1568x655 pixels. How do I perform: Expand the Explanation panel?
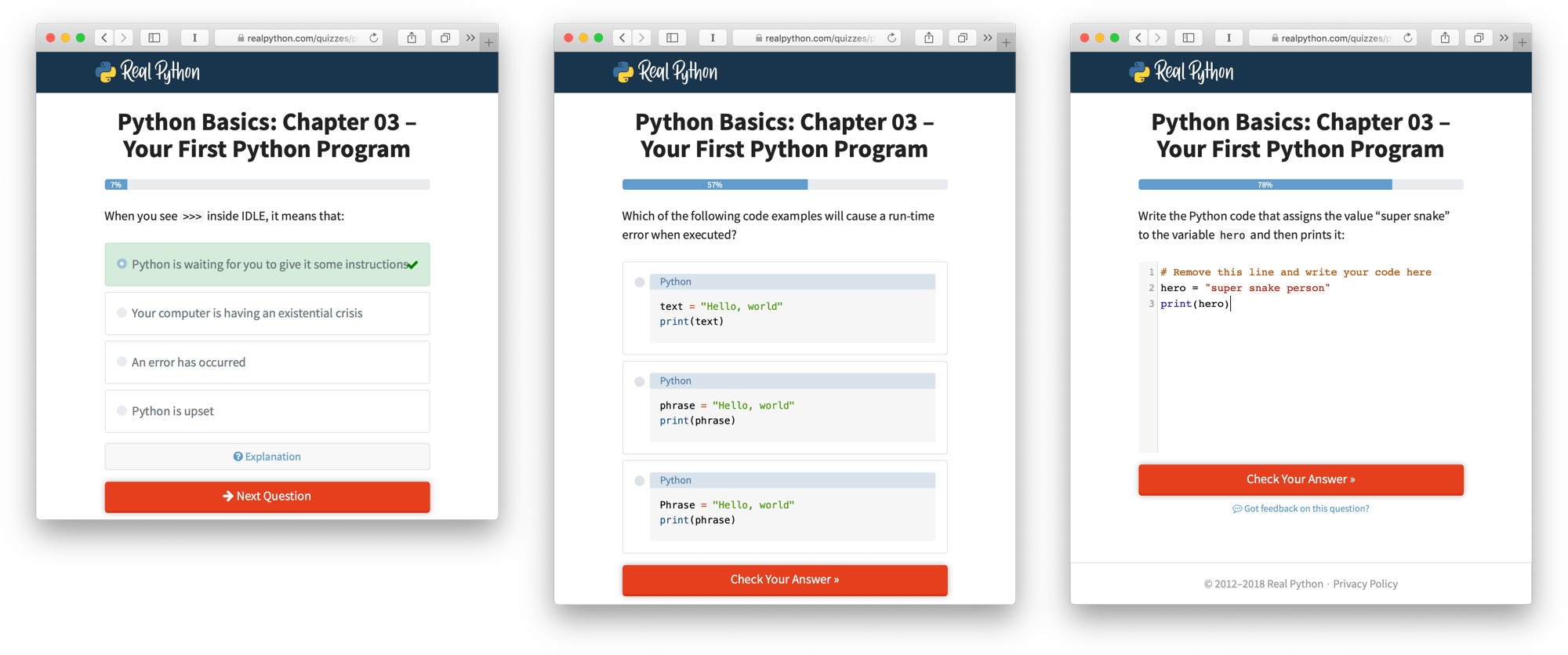click(x=267, y=457)
